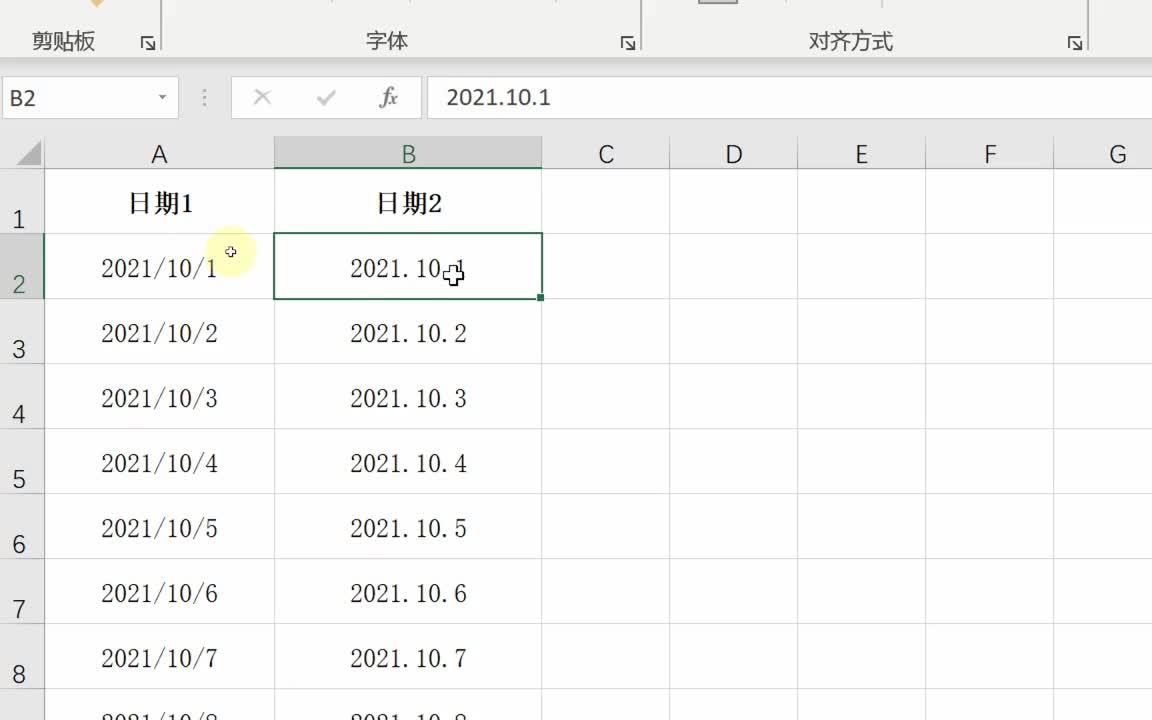1152x720 pixels.
Task: Open the insert function fx dialog
Action: pyautogui.click(x=388, y=97)
